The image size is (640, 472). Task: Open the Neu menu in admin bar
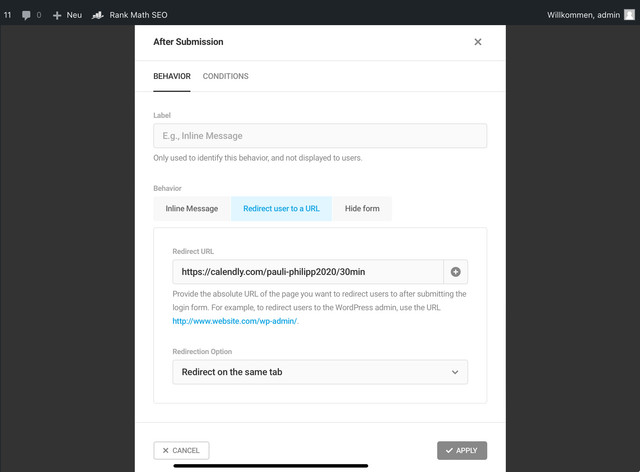tap(74, 15)
